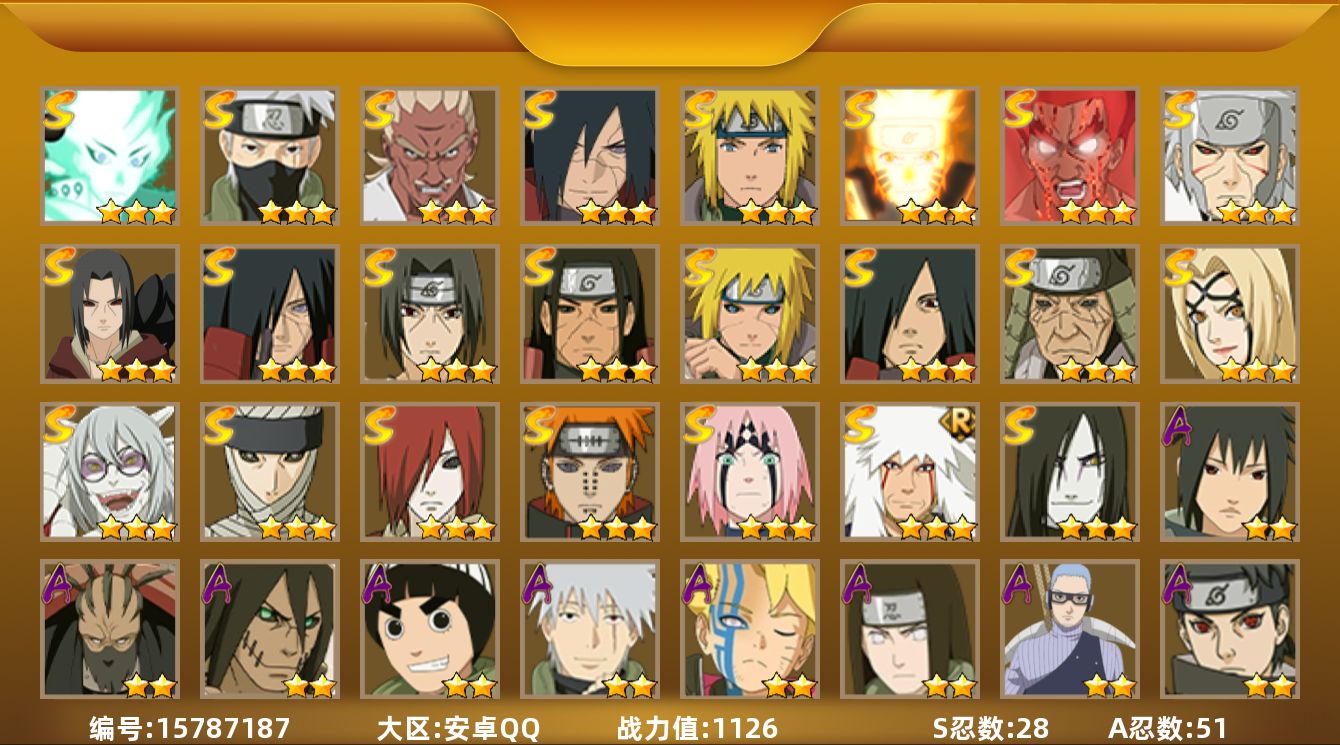Select white-haired Jiraiya with R badge

(909, 471)
